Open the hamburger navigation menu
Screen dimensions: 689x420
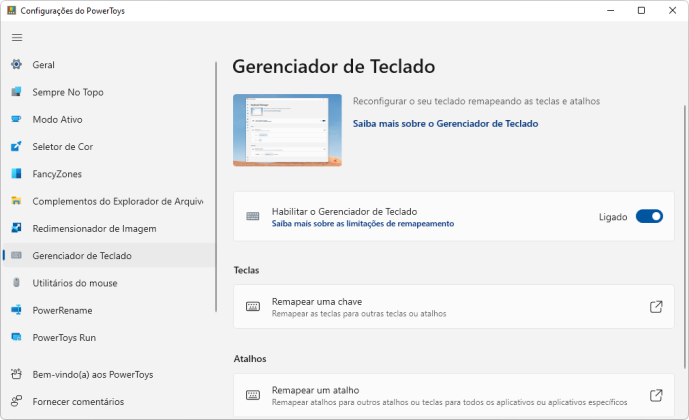(x=17, y=38)
